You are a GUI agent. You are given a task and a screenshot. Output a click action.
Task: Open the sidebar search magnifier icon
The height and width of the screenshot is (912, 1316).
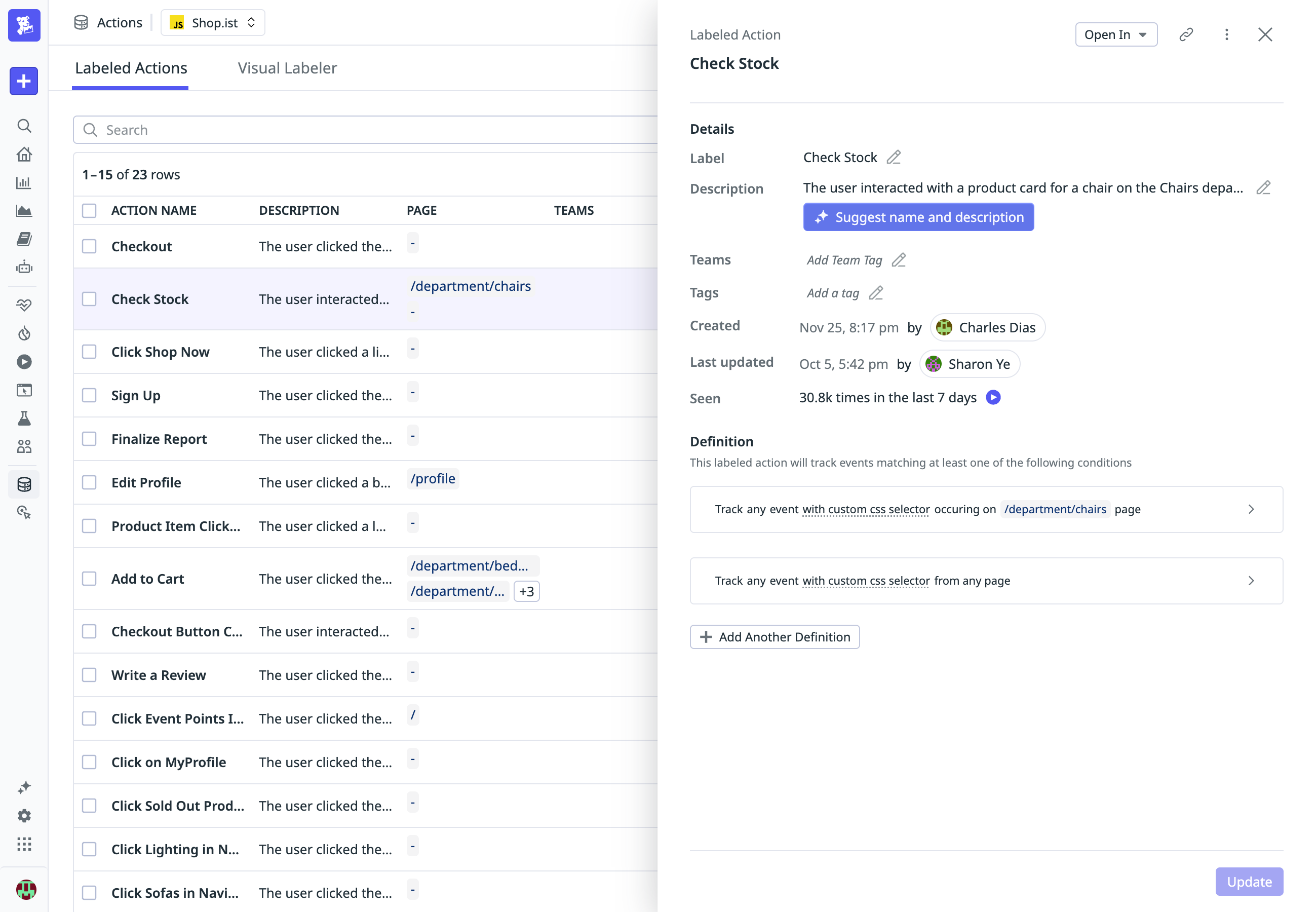(24, 126)
